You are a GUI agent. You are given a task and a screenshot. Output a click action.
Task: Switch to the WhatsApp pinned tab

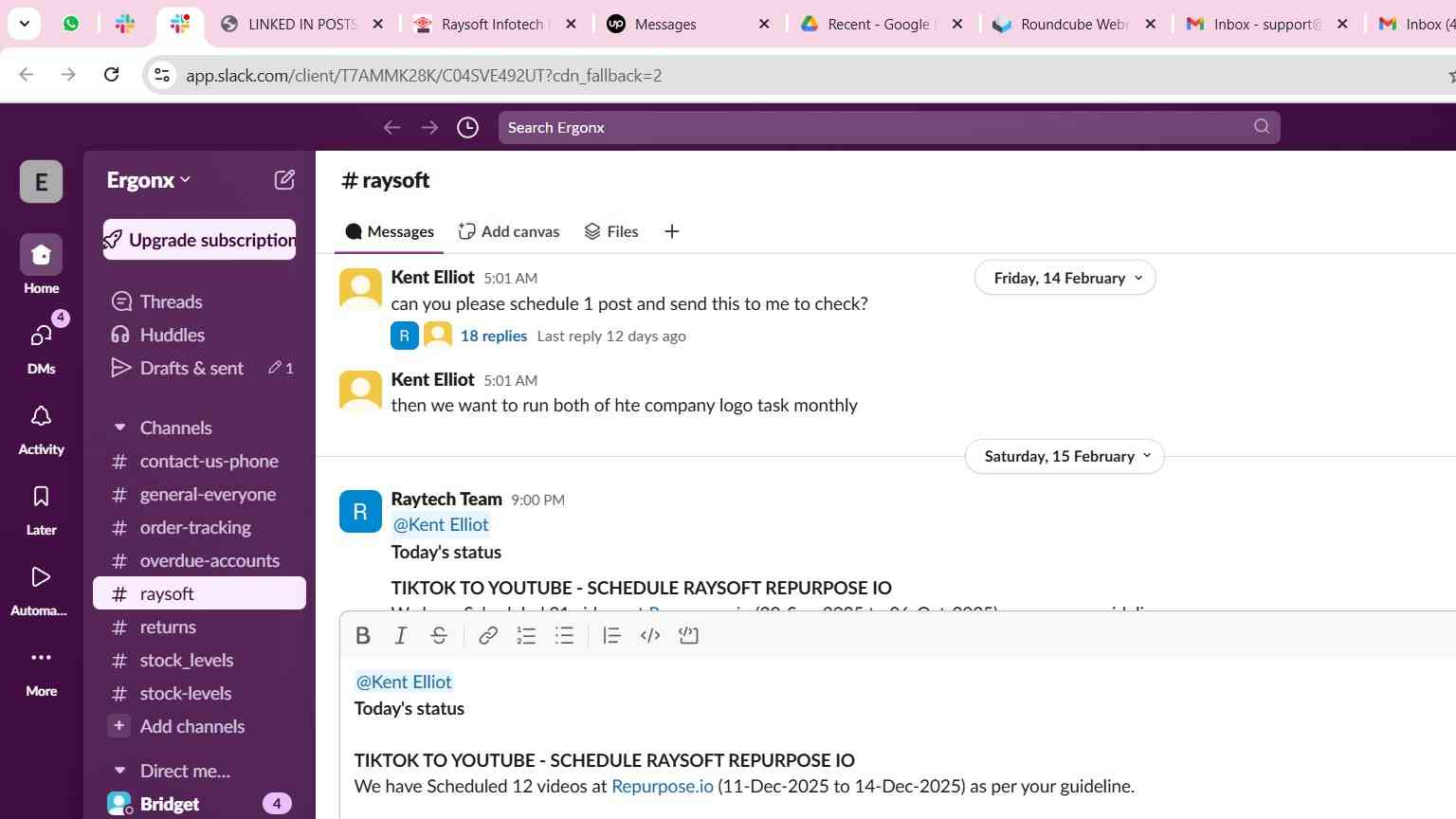point(71,24)
